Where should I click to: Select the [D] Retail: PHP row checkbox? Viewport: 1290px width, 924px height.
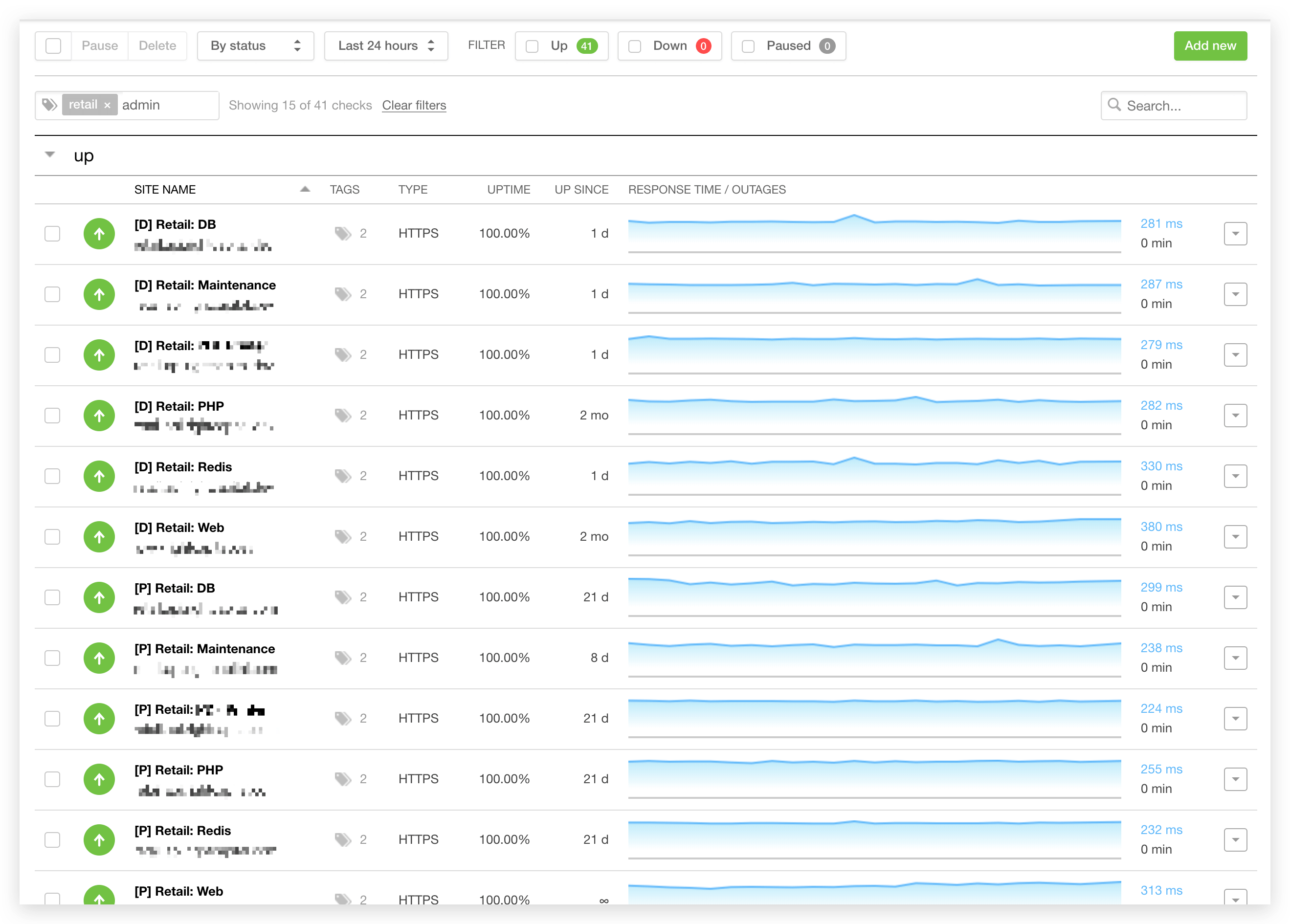[52, 415]
